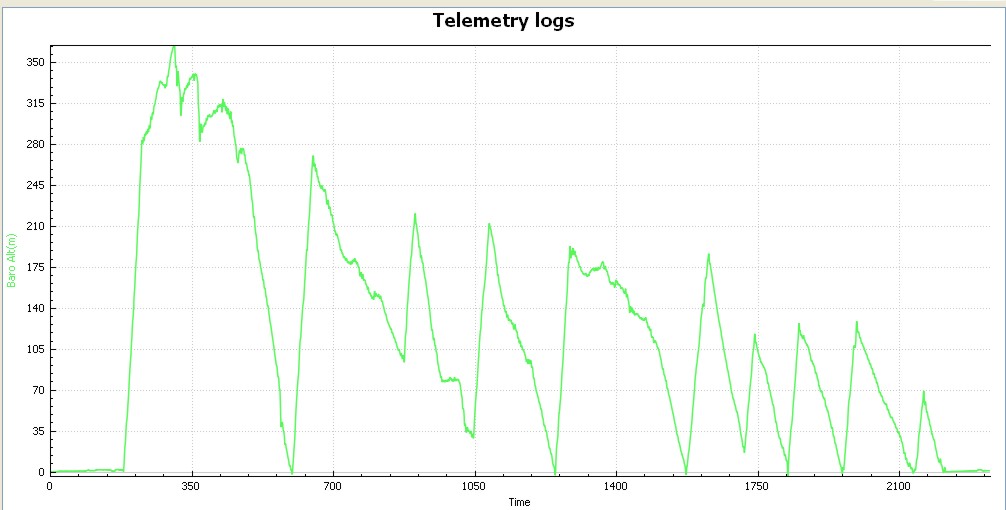Click the highest peak of the green curve
The width and height of the screenshot is (1006, 510).
point(173,46)
